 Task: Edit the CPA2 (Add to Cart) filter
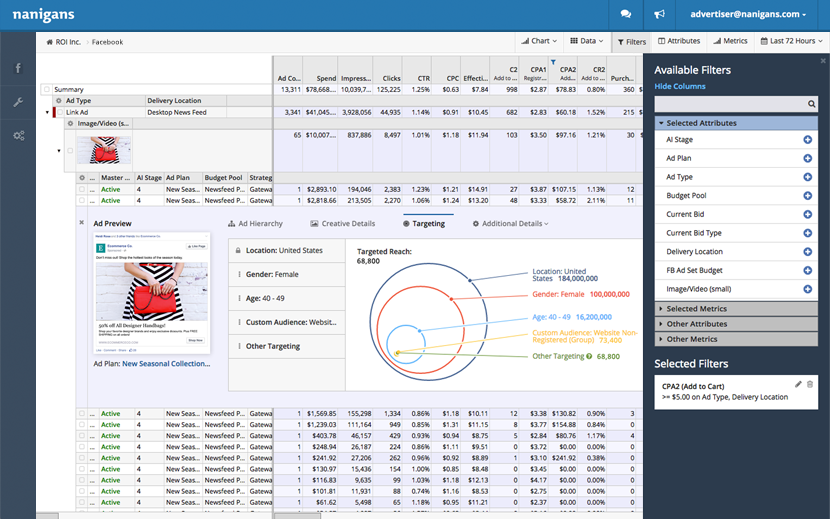[x=797, y=384]
